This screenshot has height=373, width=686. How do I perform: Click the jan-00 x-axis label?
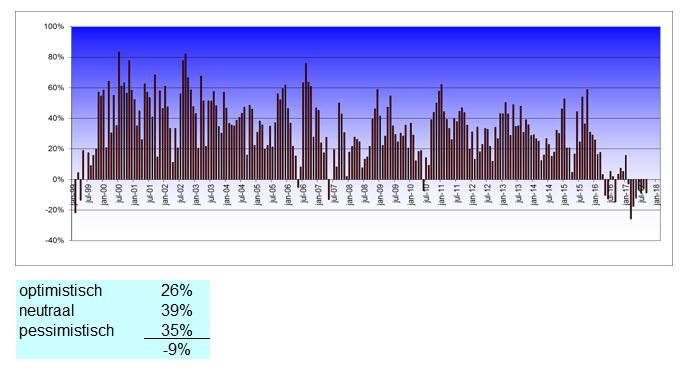point(104,195)
